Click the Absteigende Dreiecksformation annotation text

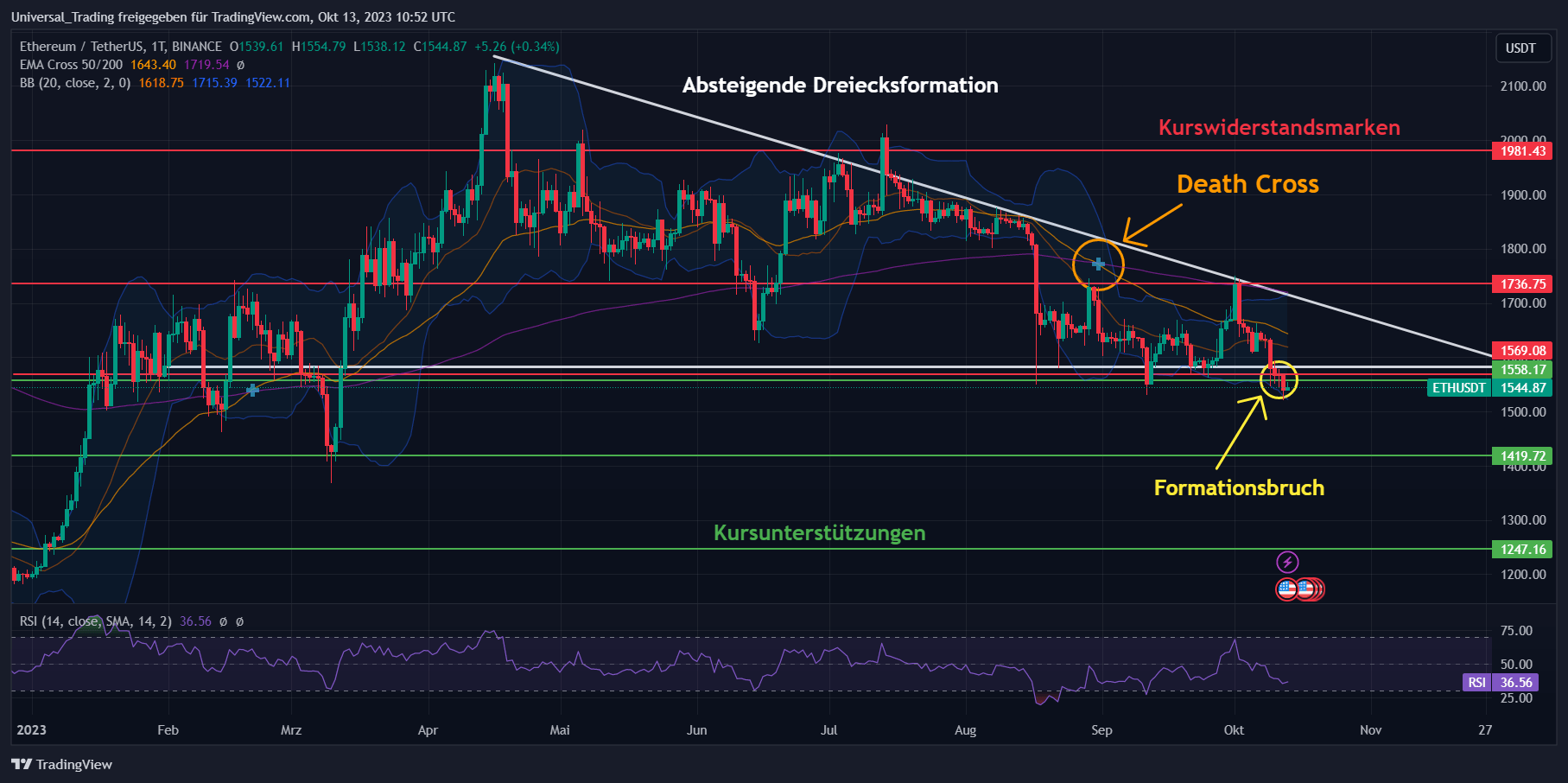click(840, 86)
